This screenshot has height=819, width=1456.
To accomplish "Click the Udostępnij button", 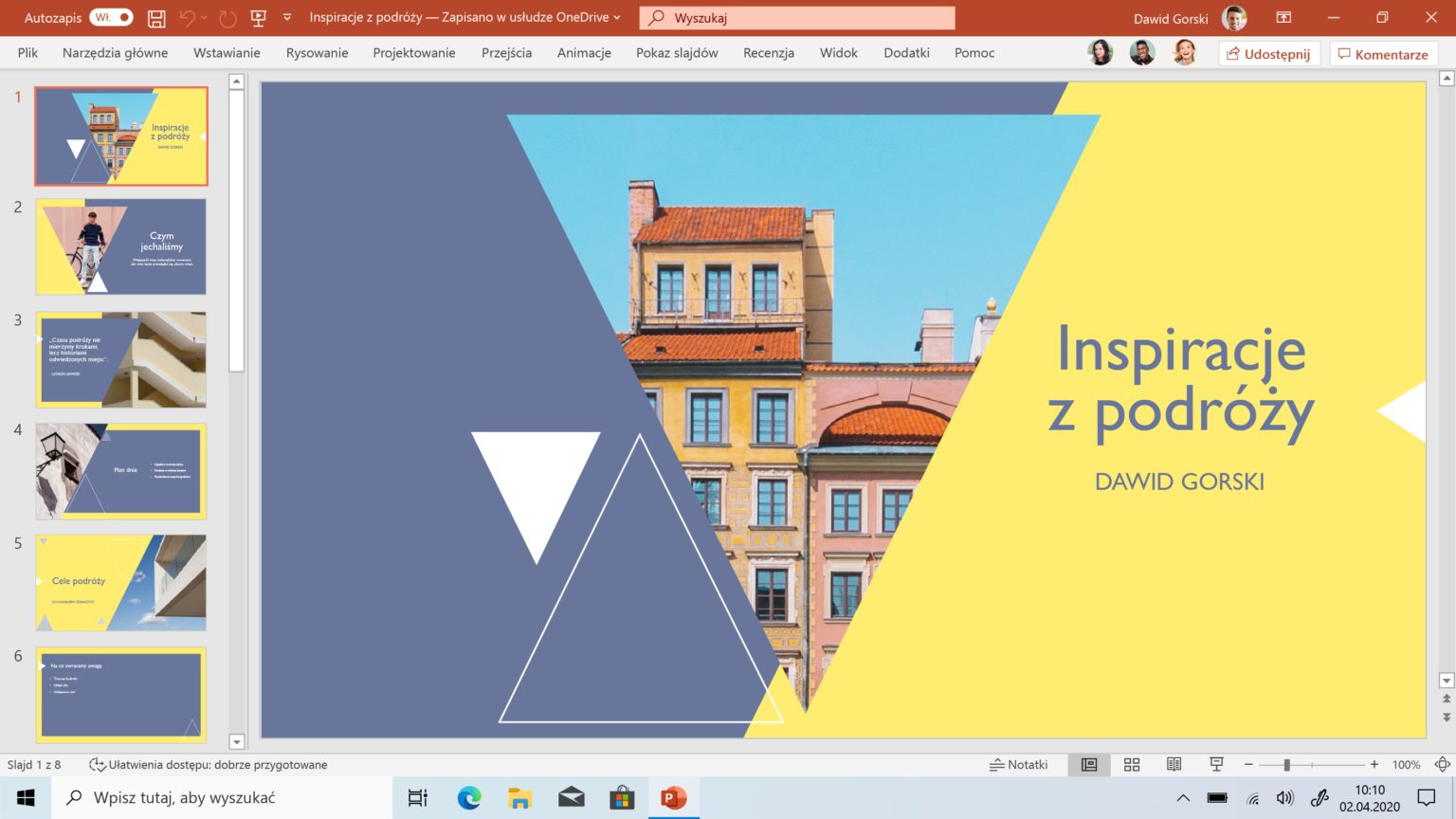I will click(1268, 53).
